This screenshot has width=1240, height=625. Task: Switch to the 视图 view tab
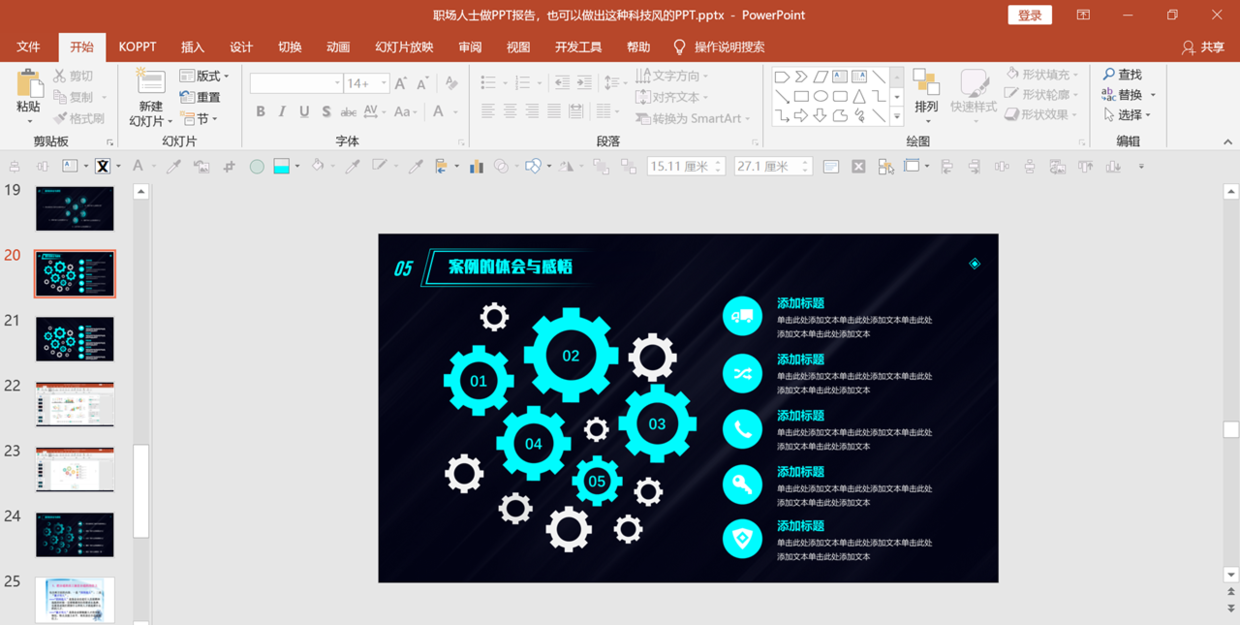(x=518, y=47)
